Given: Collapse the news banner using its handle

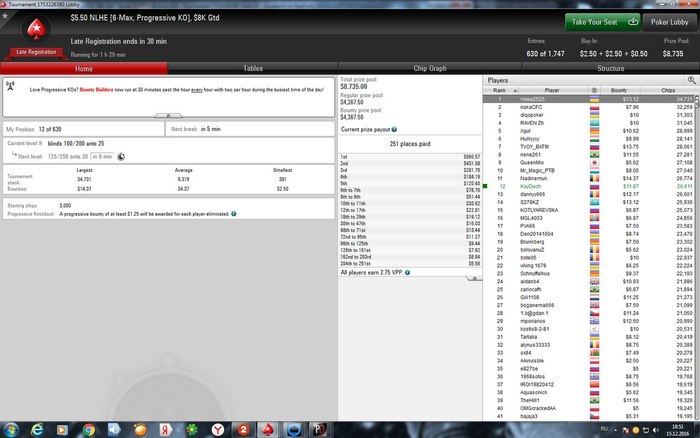Looking at the screenshot, I should (168, 115).
